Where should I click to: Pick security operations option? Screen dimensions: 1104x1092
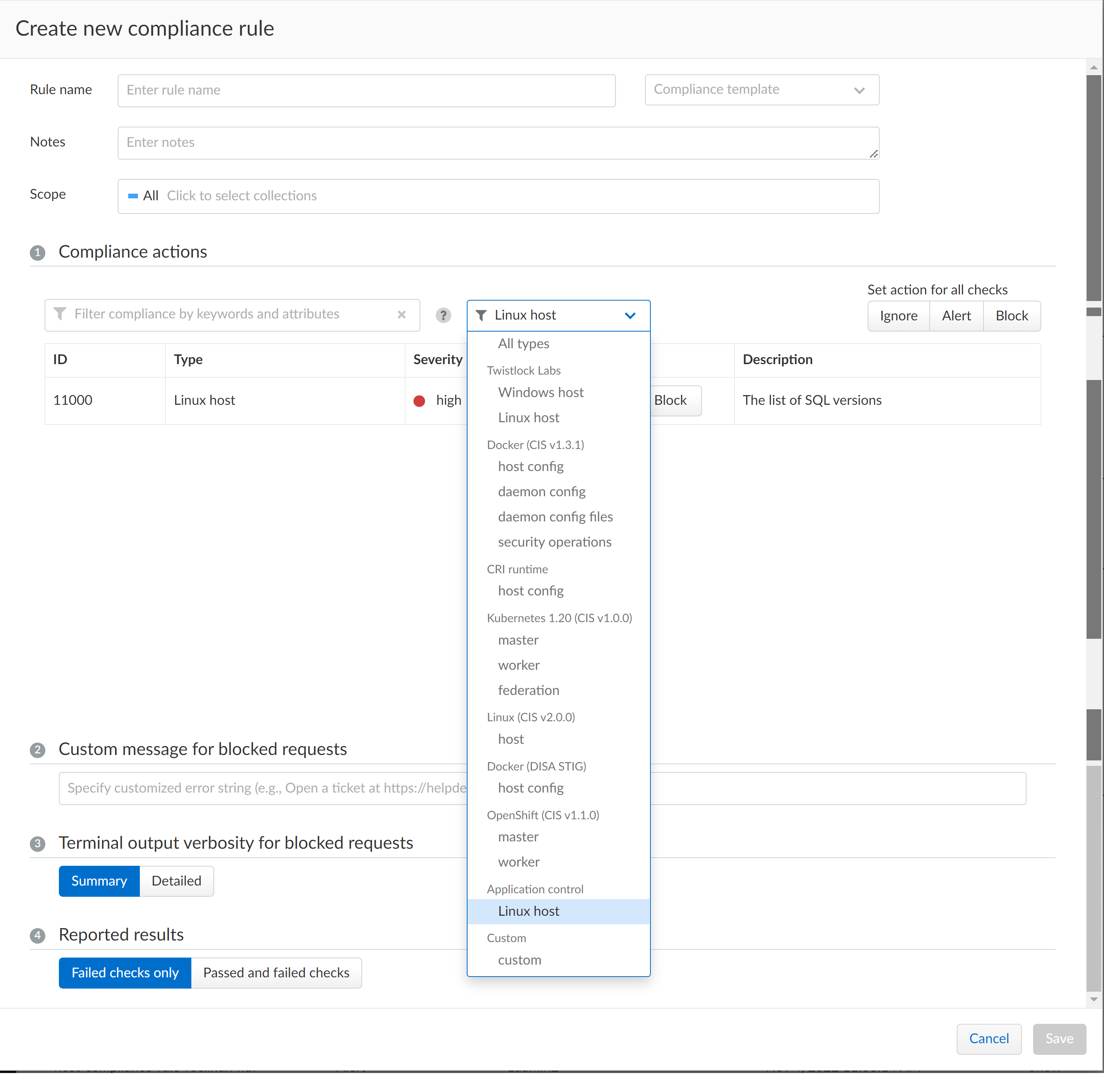point(558,542)
